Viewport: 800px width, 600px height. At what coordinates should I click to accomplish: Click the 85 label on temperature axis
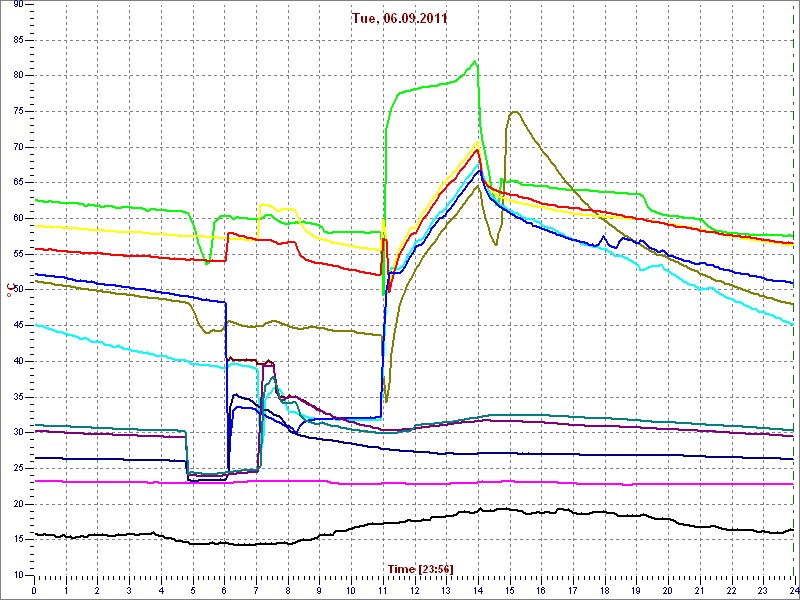click(18, 40)
